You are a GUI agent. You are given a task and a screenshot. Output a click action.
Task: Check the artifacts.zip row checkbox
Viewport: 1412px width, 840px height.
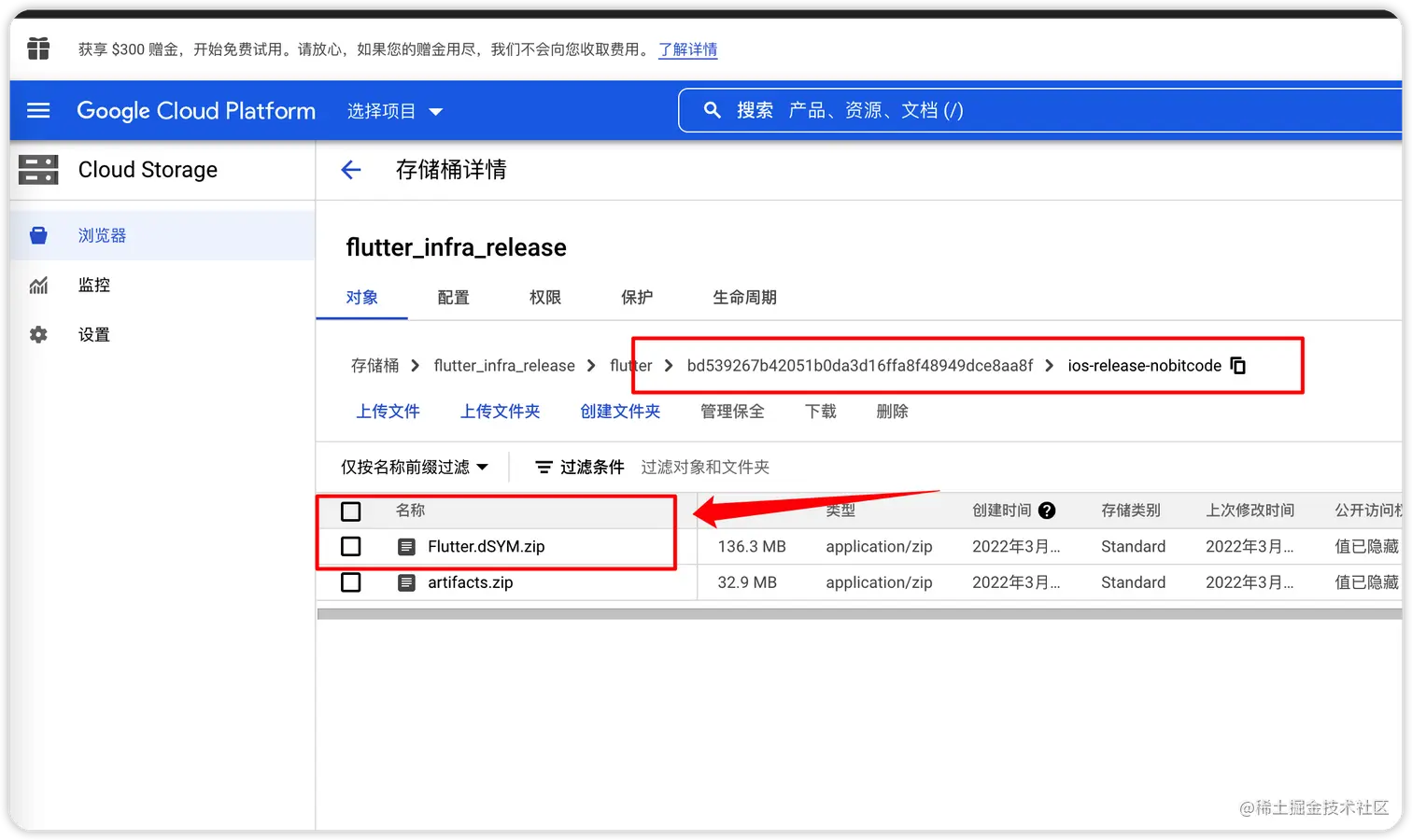tap(351, 582)
